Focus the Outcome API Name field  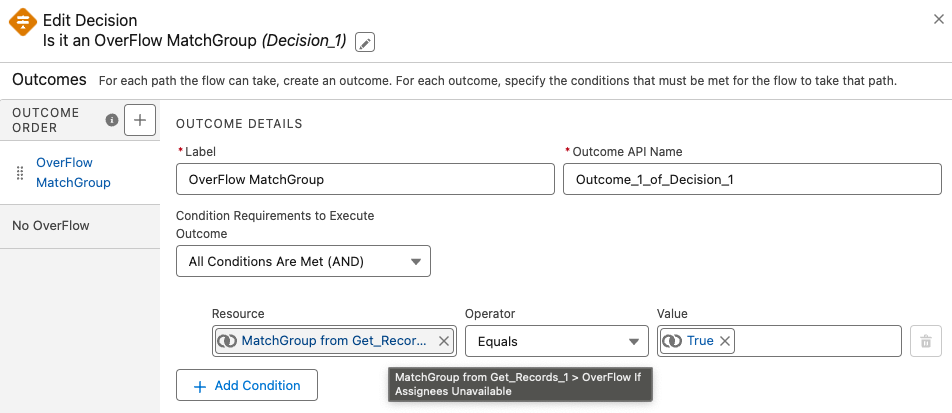tap(752, 179)
